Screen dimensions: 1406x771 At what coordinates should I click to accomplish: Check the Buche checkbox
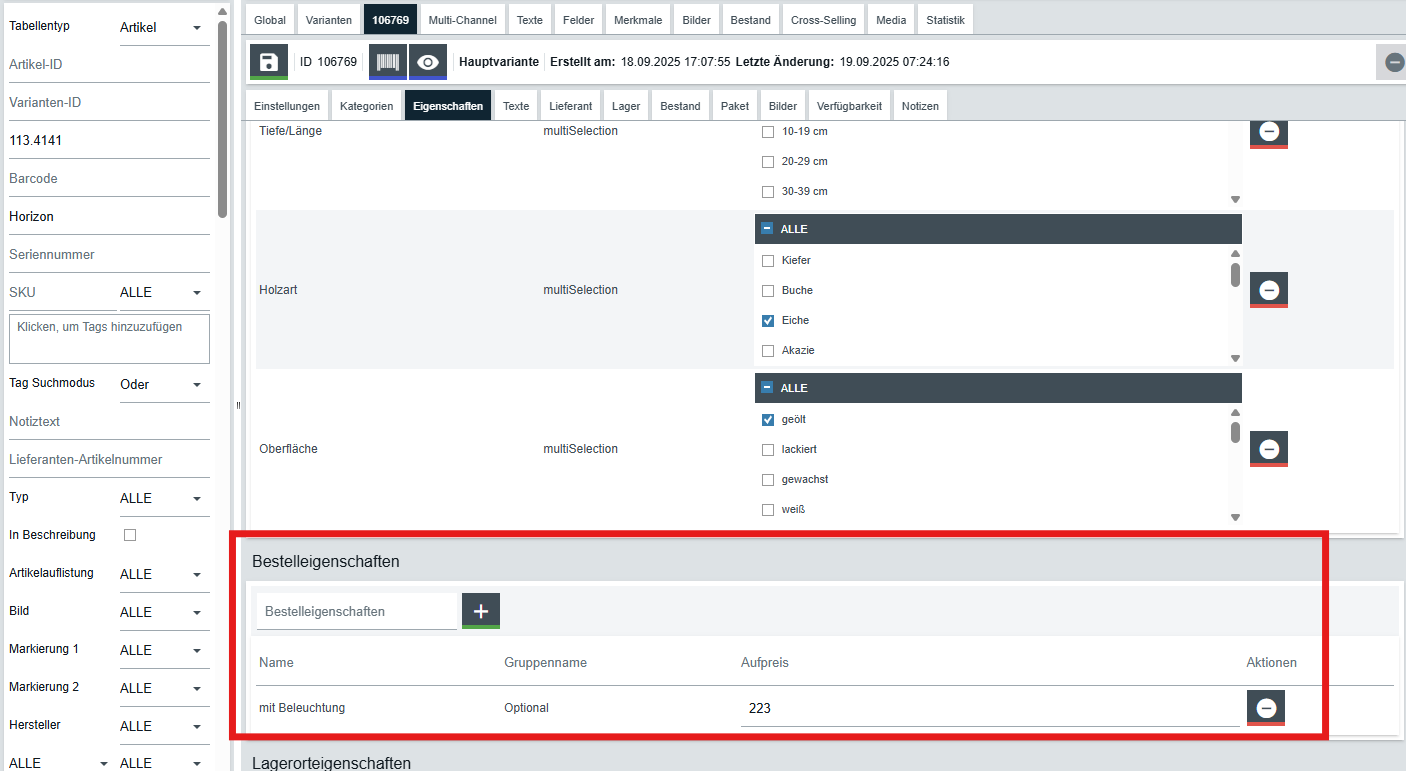(768, 291)
